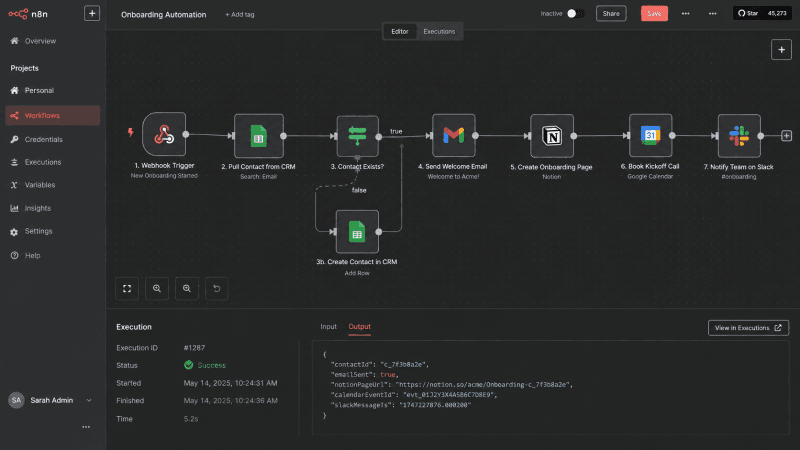Open Executions in the sidebar

(43, 162)
